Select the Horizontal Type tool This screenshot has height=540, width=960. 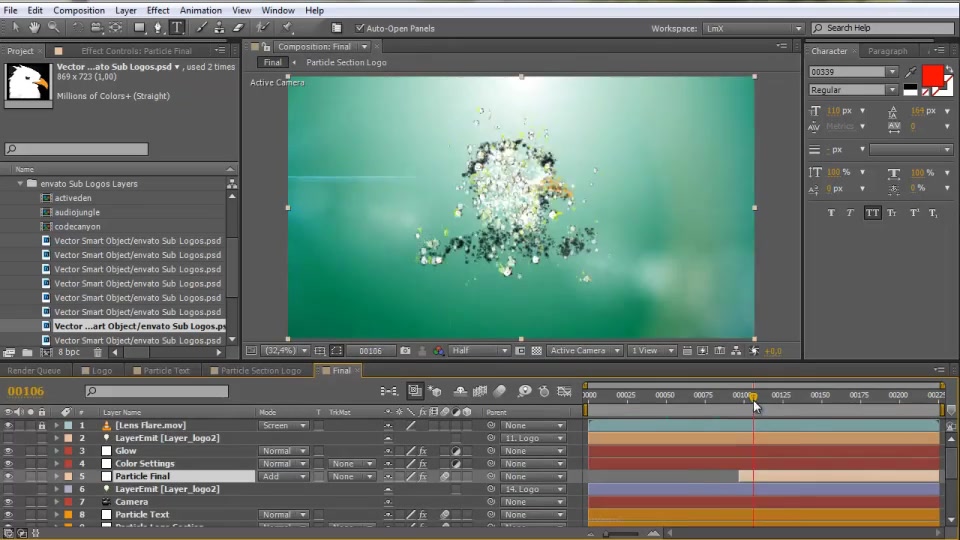pos(177,28)
